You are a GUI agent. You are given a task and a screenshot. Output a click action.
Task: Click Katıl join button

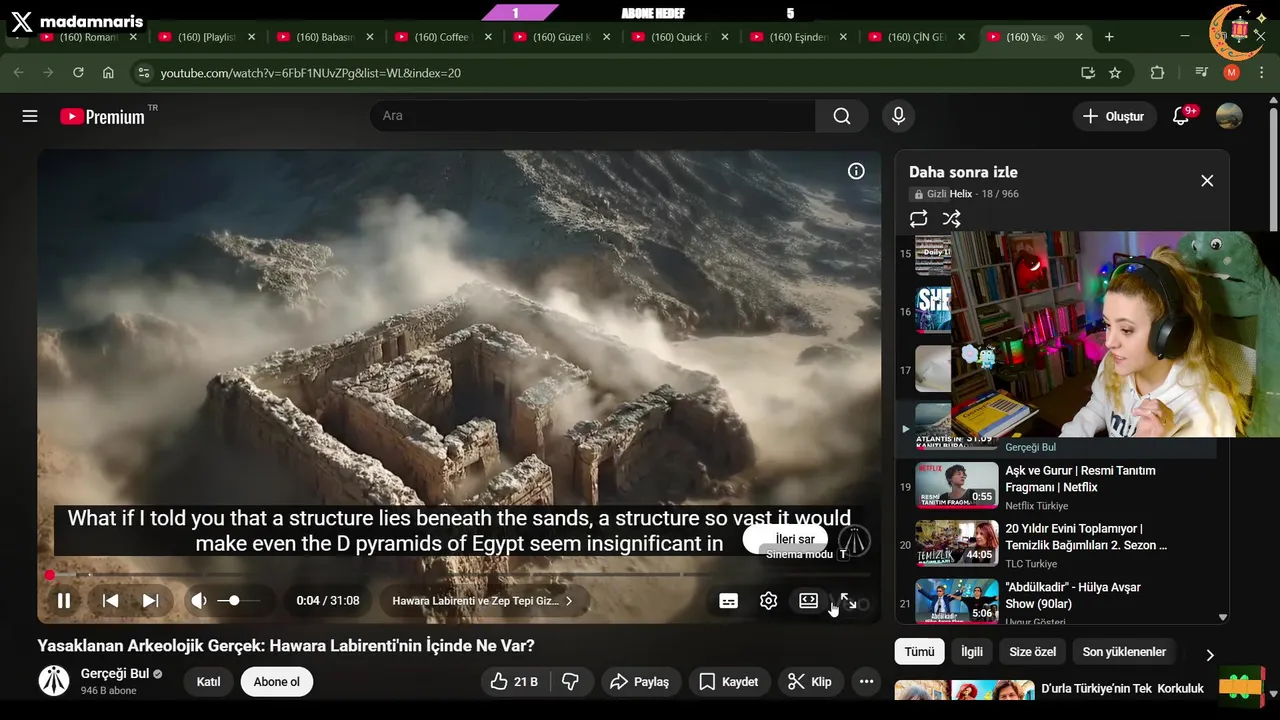tap(208, 682)
